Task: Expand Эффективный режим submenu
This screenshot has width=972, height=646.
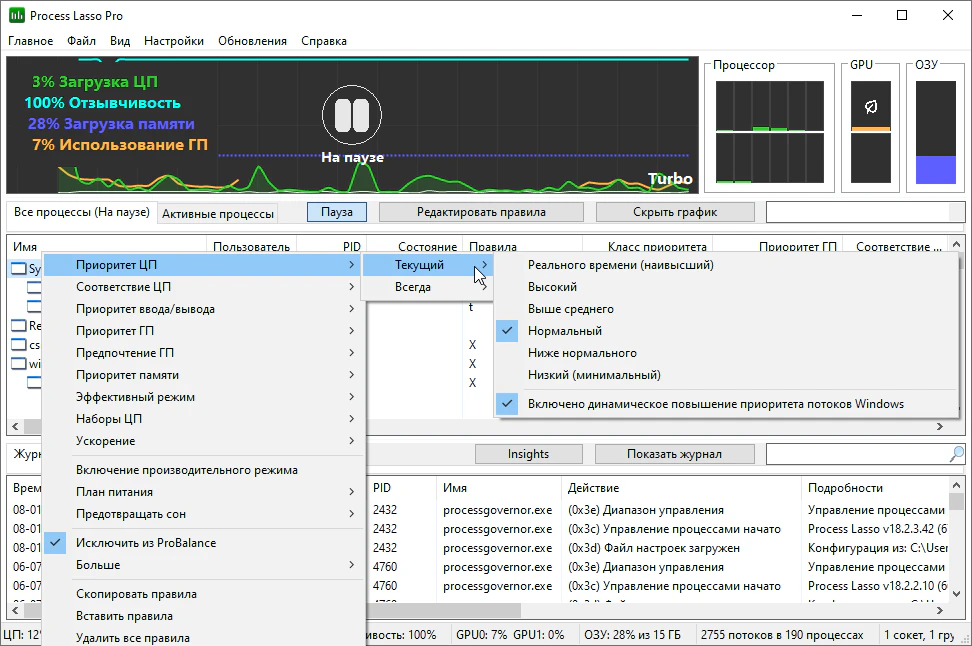Action: 203,397
